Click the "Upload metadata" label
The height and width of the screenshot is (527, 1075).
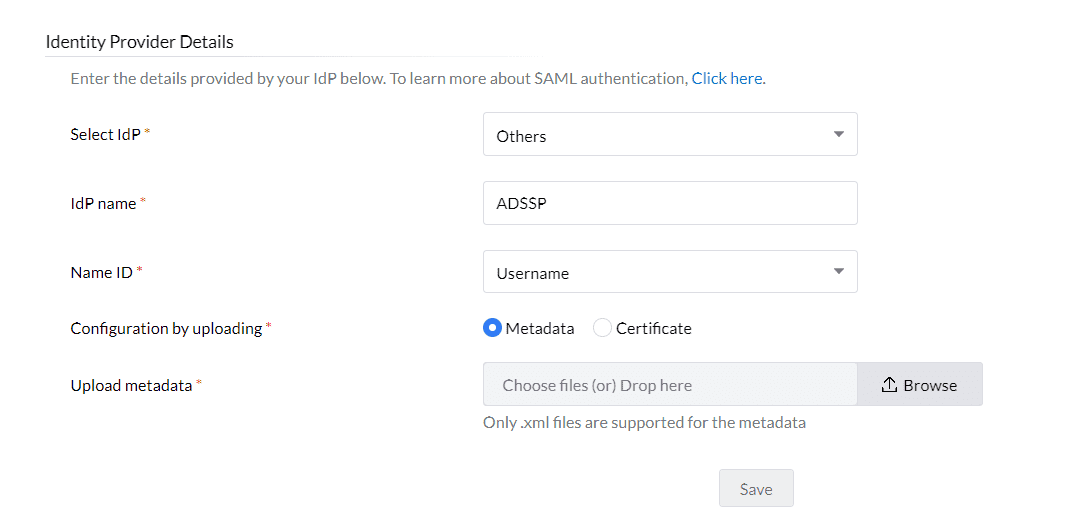click(x=131, y=385)
